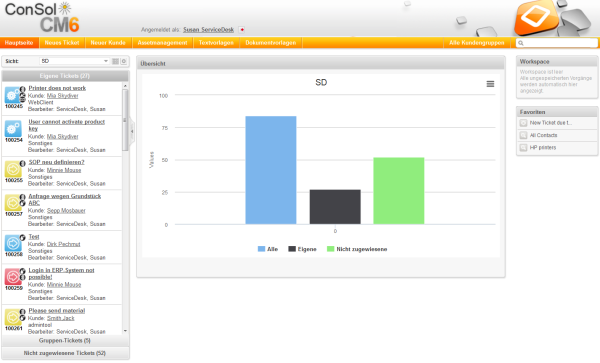This screenshot has width=600, height=363.
Task: Click the search magnifier icon in top bar
Action: coord(520,43)
